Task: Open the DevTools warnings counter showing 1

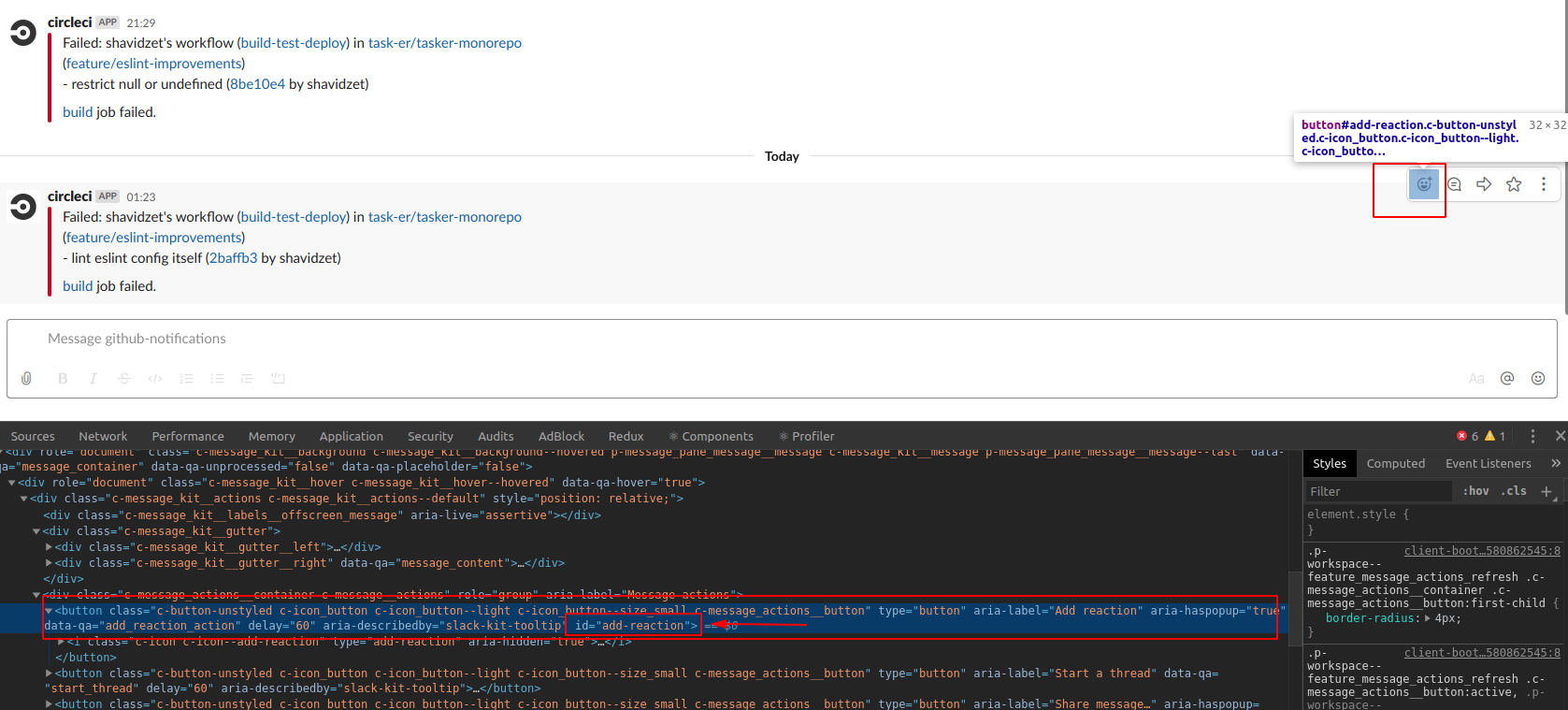Action: [x=1495, y=436]
